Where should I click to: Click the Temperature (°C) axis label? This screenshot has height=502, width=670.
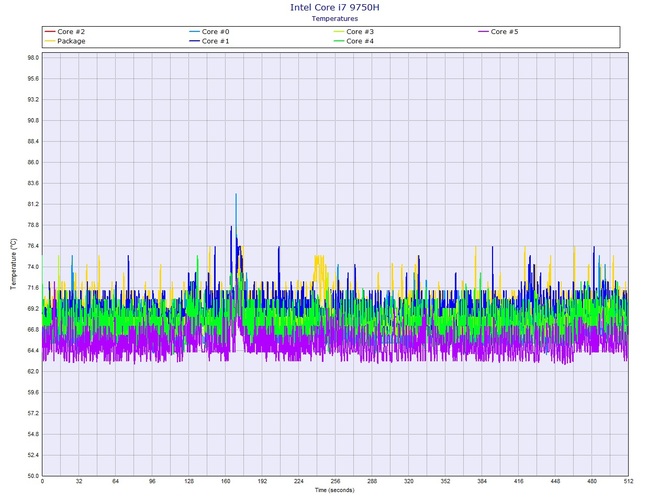point(14,264)
